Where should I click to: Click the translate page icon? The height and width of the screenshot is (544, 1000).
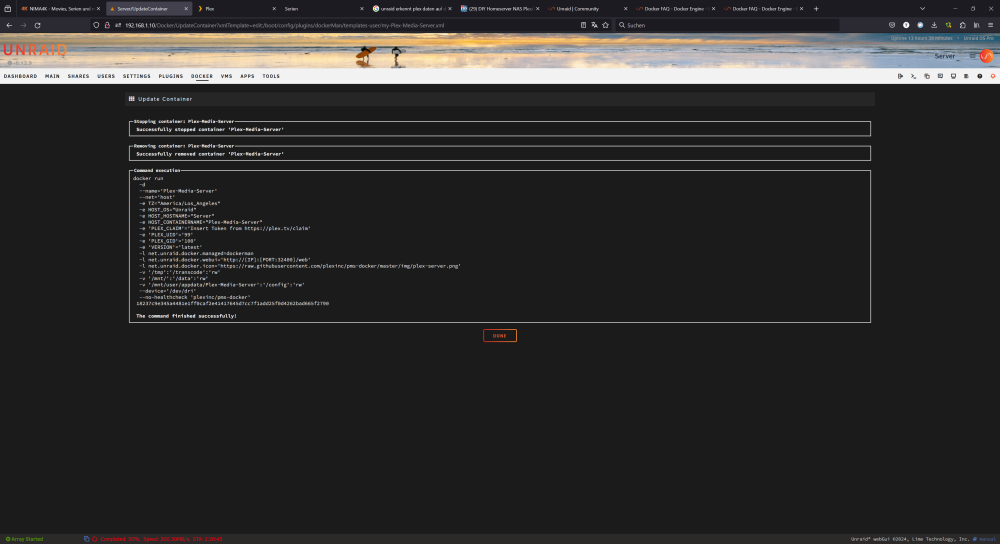[x=594, y=26]
